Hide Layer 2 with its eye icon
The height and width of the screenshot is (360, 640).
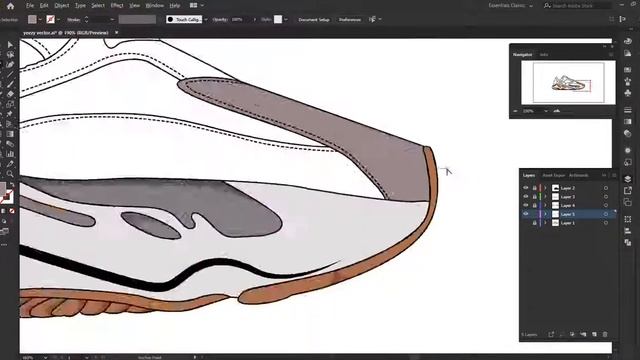point(526,188)
